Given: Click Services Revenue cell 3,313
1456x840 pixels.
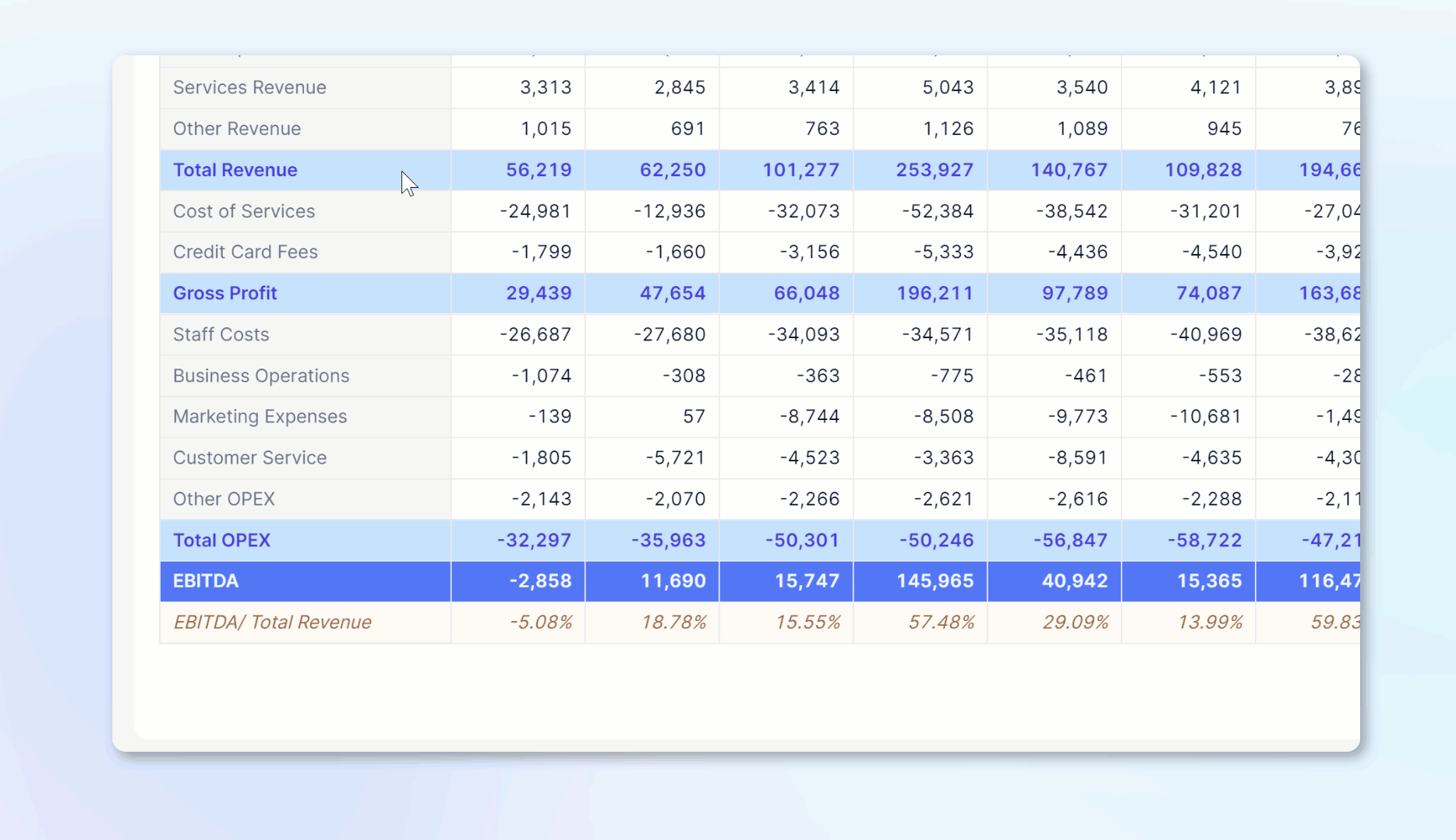Looking at the screenshot, I should [x=518, y=87].
